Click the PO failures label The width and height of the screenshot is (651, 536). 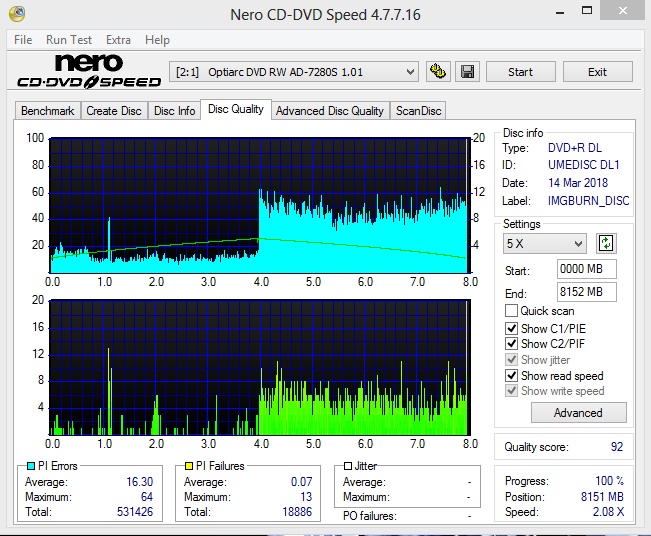pos(370,516)
